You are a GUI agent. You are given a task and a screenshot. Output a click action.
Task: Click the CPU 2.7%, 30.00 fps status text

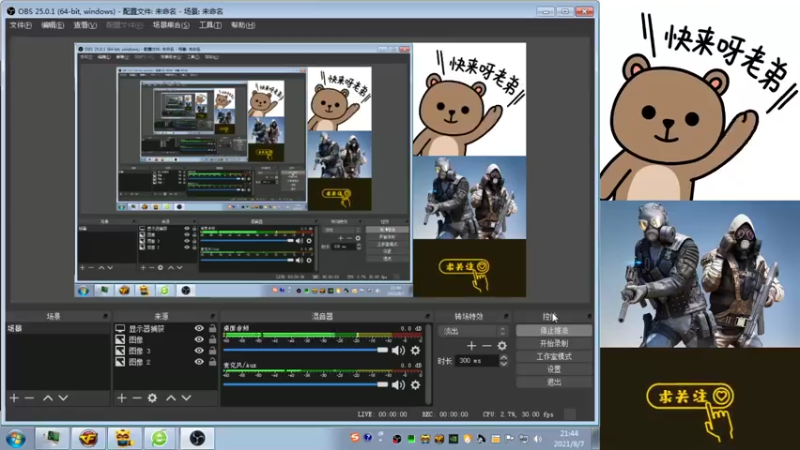coord(518,414)
